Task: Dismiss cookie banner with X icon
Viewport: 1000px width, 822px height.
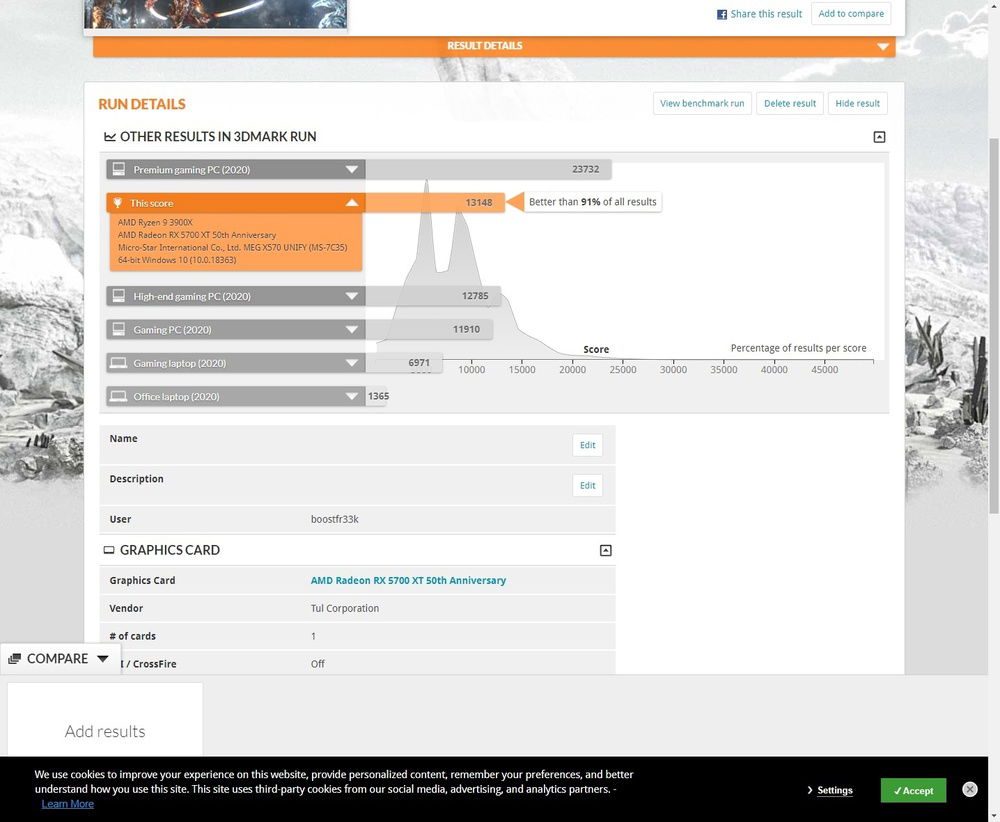Action: click(x=969, y=789)
